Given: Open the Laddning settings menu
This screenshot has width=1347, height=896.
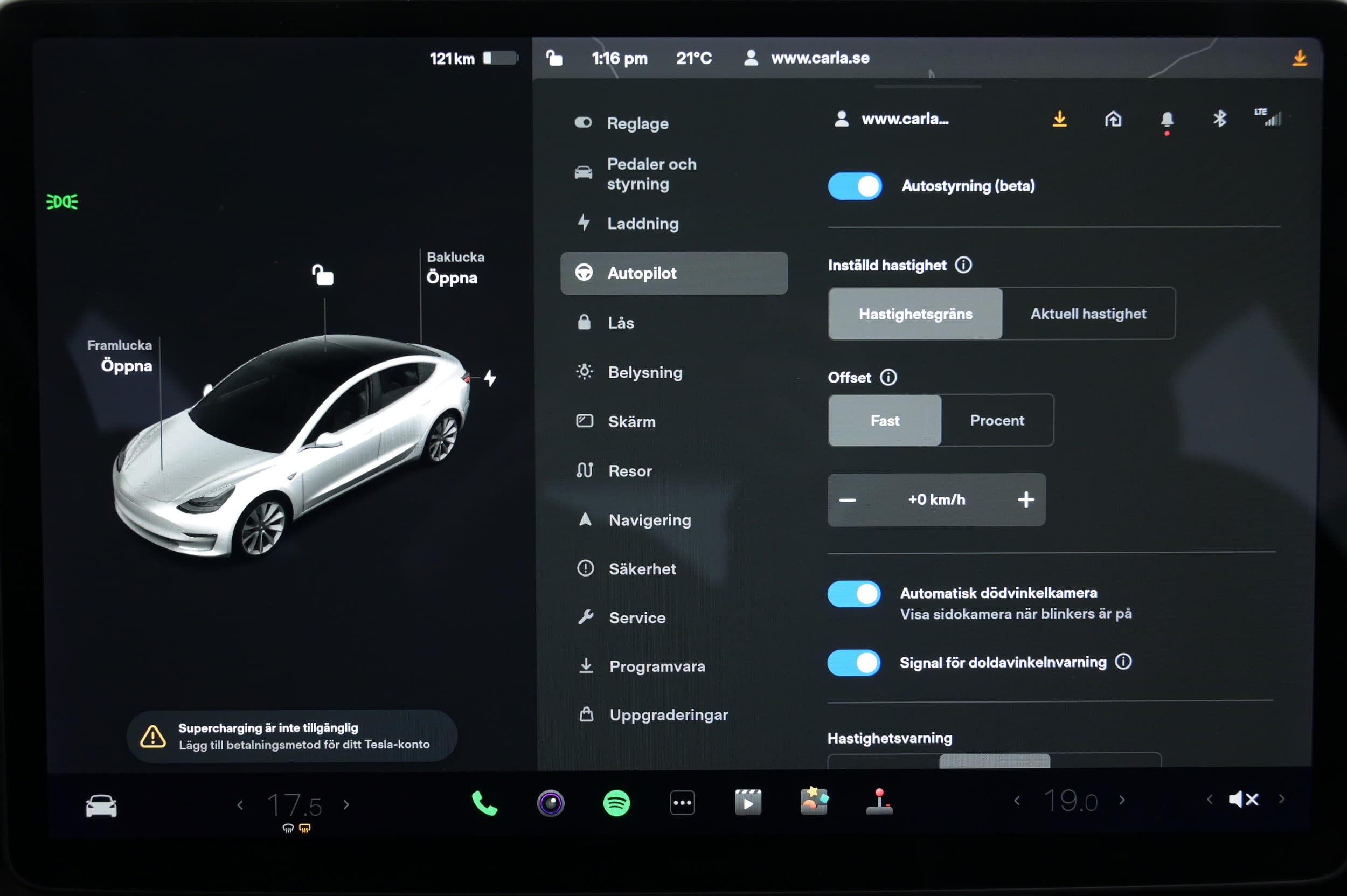Looking at the screenshot, I should click(642, 224).
